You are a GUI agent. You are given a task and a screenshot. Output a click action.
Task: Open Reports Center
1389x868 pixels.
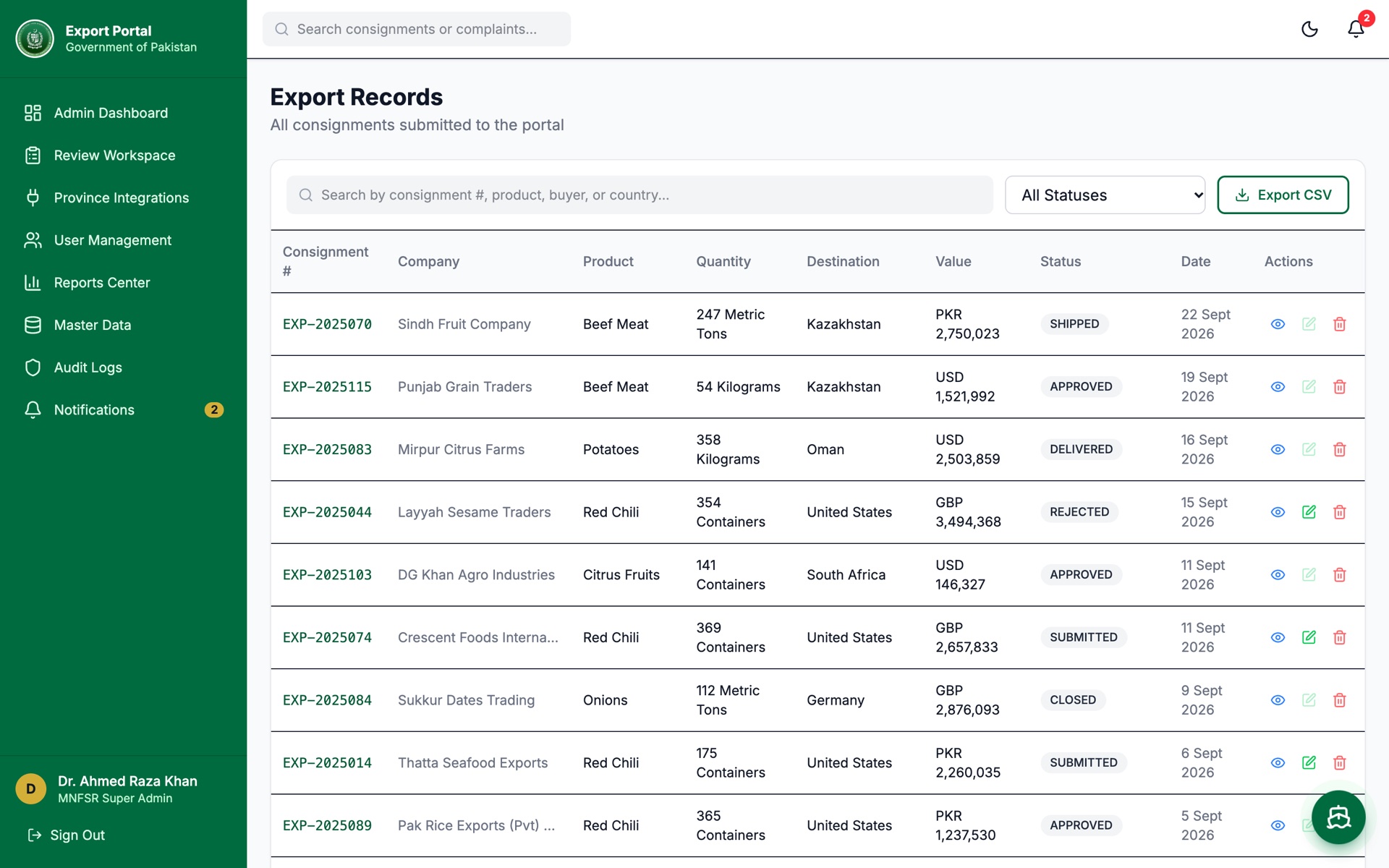tap(123, 283)
